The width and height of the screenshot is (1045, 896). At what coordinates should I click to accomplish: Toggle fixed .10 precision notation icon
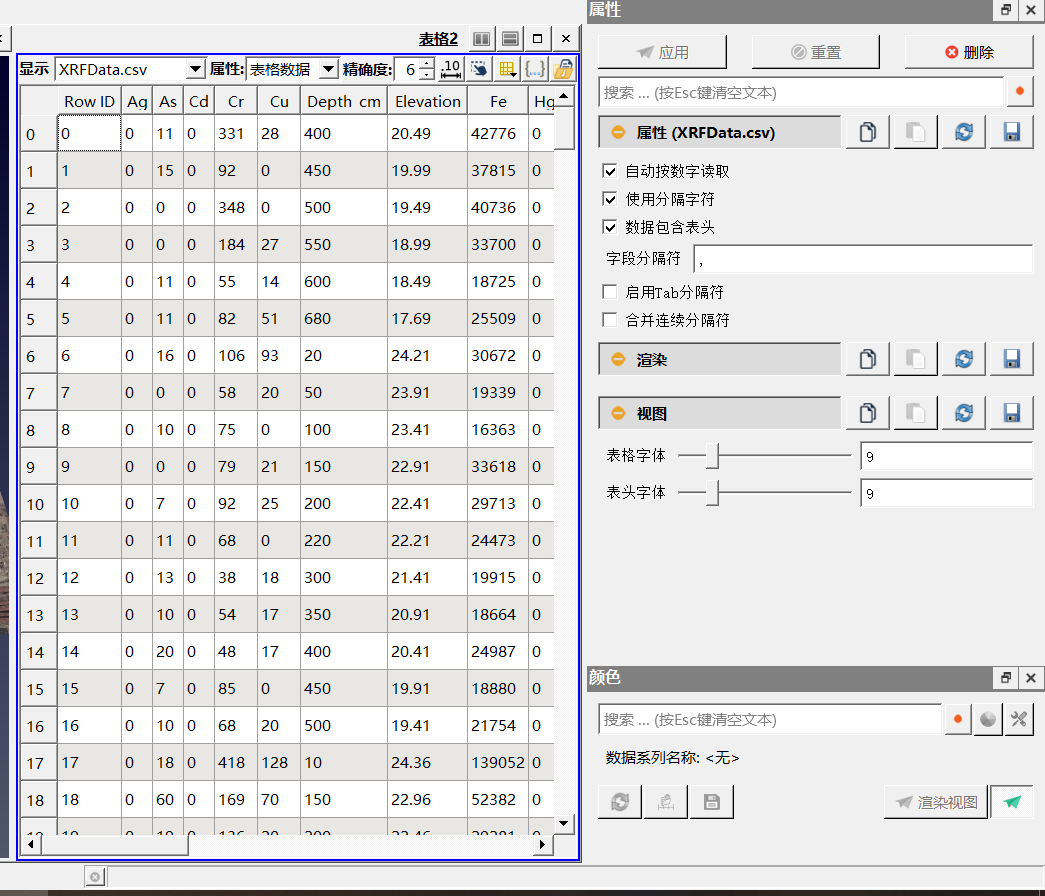(451, 69)
